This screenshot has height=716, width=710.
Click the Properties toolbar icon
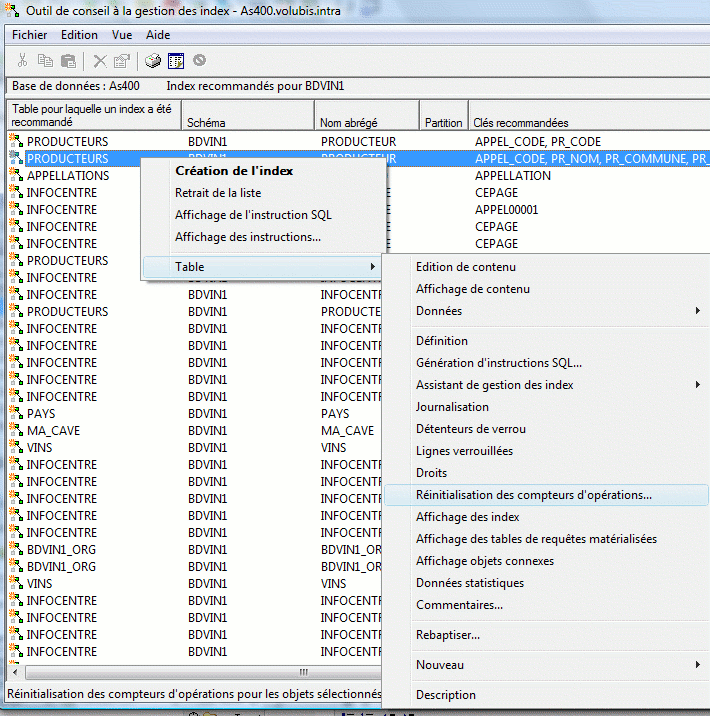[x=122, y=61]
